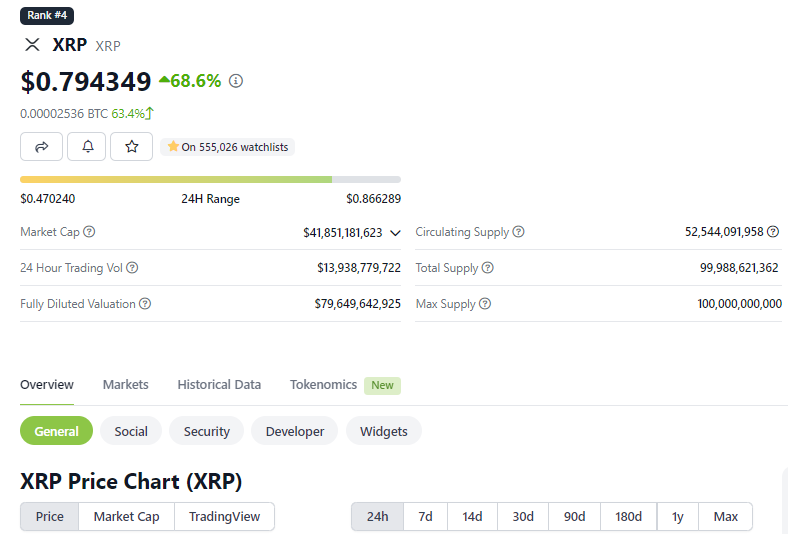Click help icon after 52,544,091,958 value
Viewport: 788px width, 534px height.
773,232
